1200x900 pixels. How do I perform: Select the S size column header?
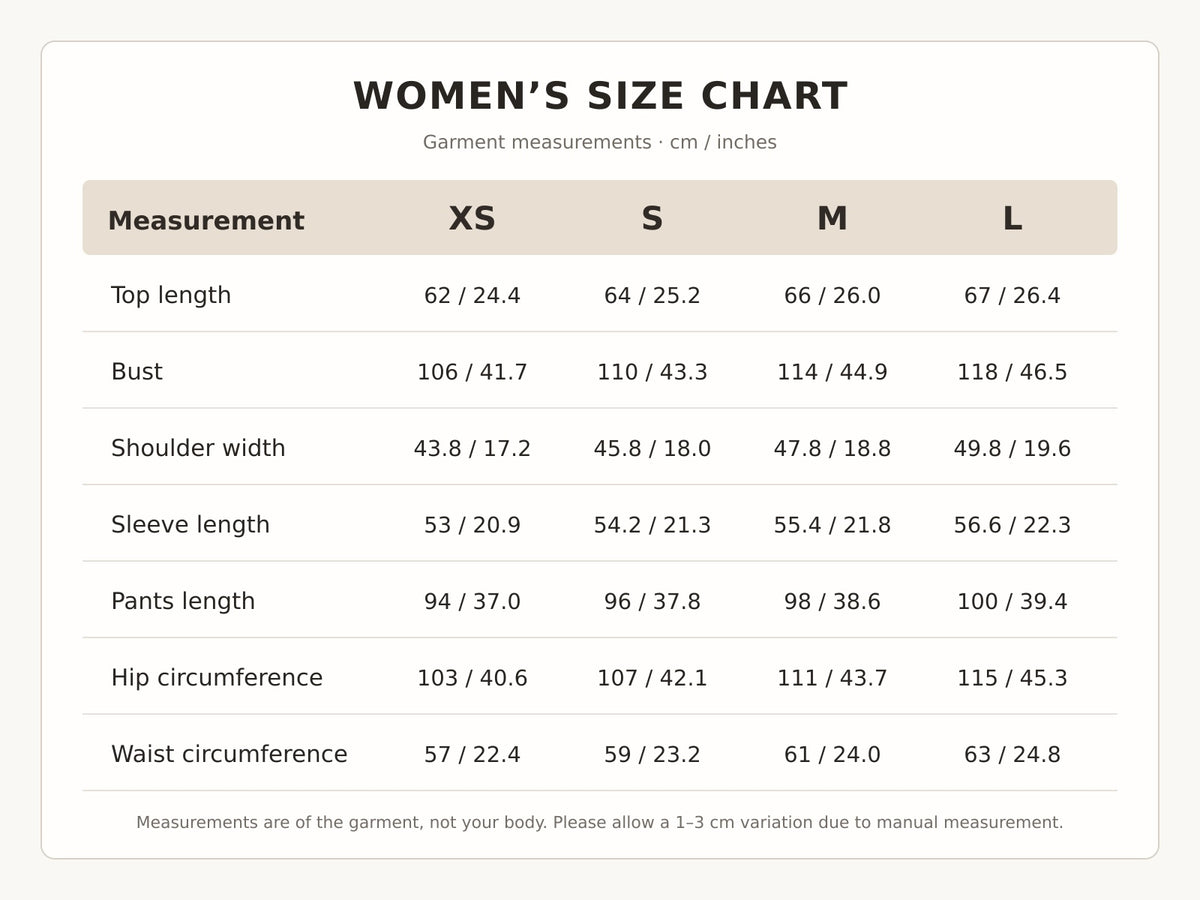coord(652,218)
